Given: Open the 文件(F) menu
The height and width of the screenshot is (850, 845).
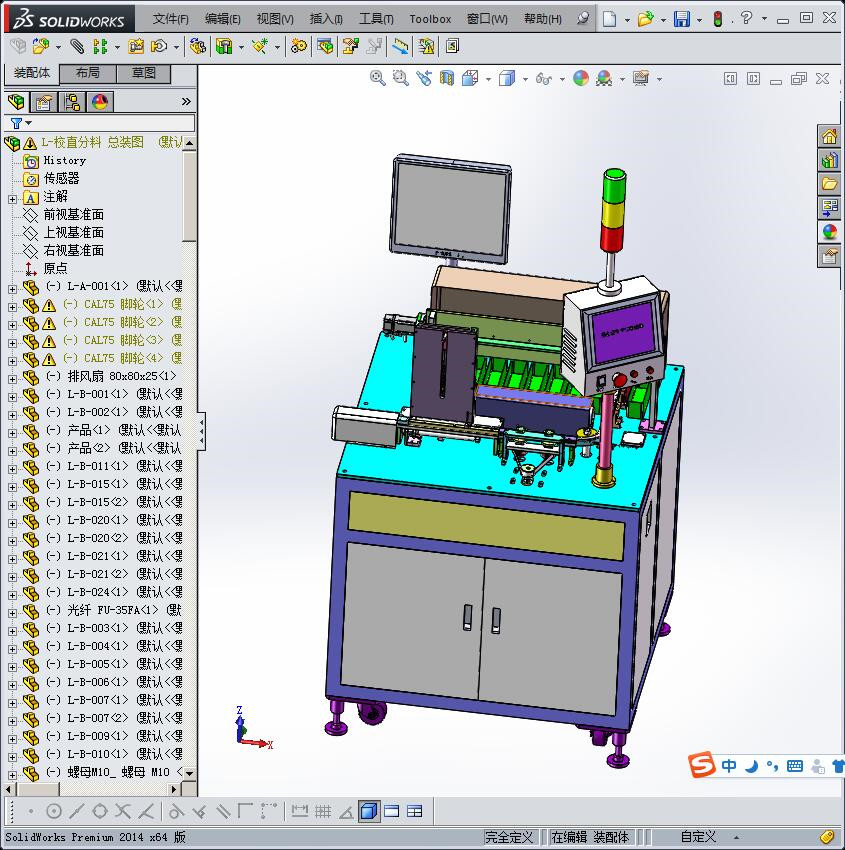Looking at the screenshot, I should [x=170, y=19].
